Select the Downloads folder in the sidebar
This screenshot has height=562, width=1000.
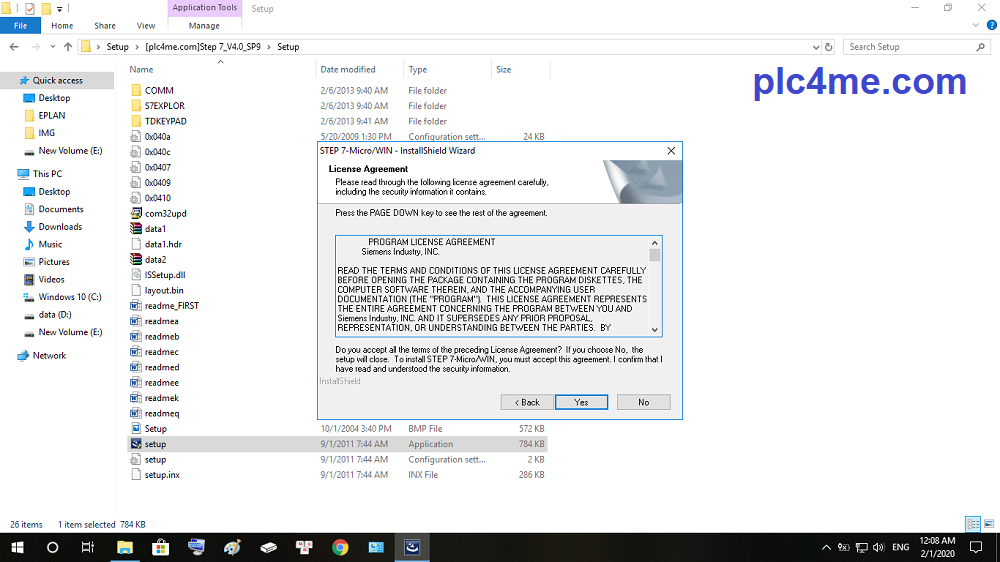point(60,227)
